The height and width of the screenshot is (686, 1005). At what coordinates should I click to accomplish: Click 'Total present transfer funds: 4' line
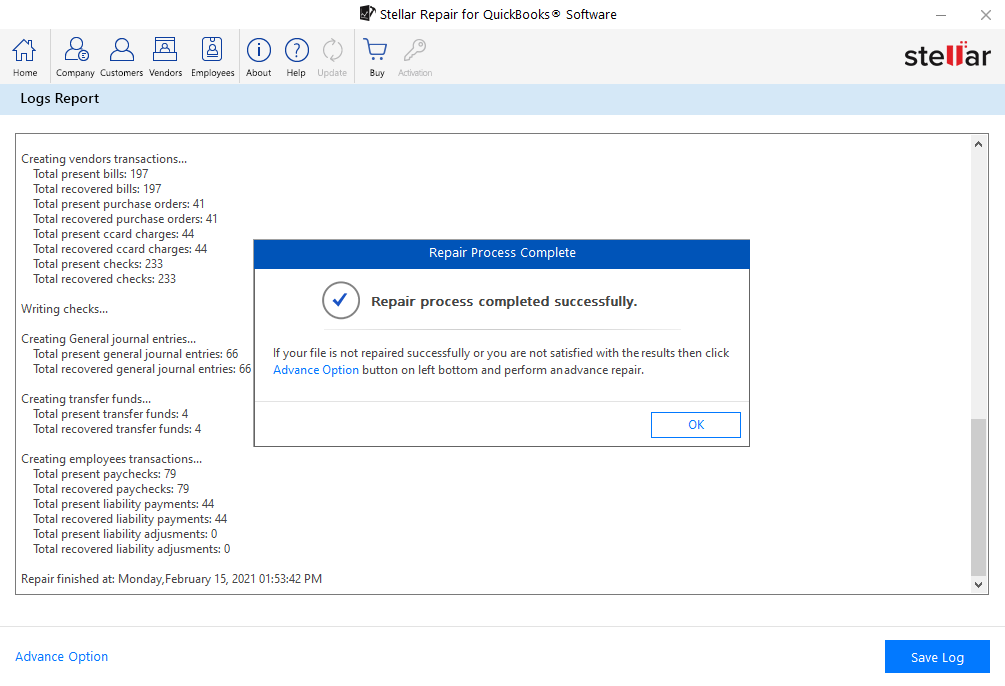pyautogui.click(x=110, y=414)
